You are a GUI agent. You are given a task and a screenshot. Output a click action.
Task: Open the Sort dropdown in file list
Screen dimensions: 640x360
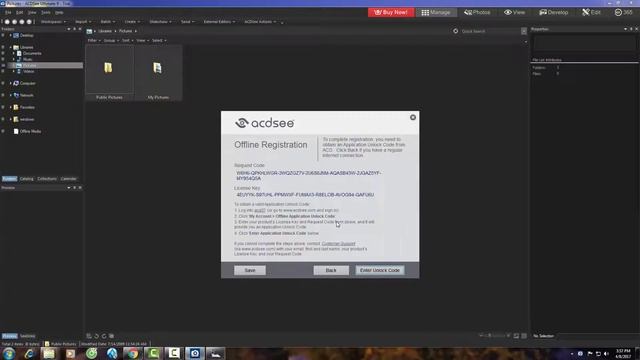click(127, 40)
